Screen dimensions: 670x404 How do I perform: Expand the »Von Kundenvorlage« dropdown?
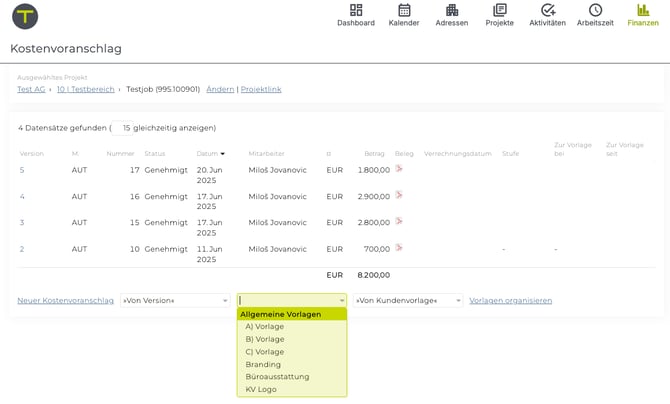[x=408, y=300]
